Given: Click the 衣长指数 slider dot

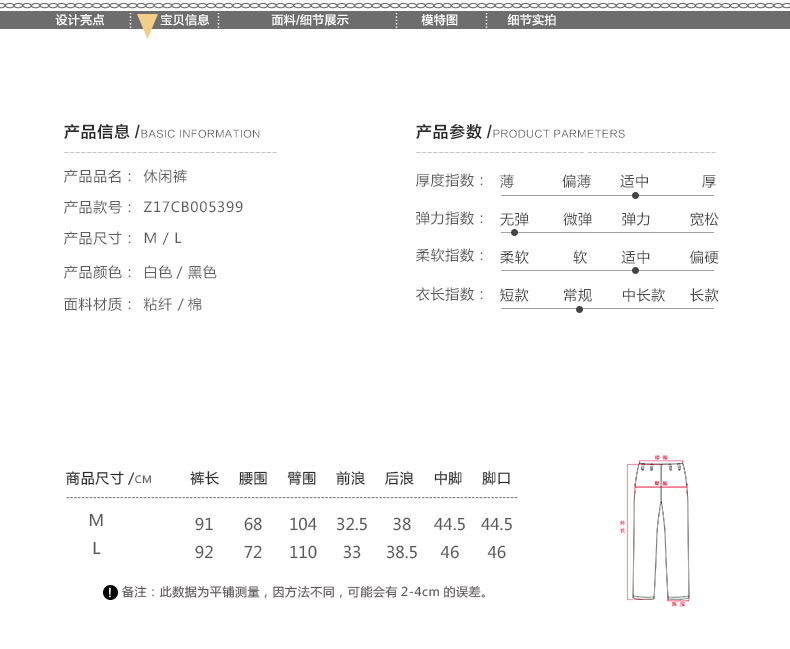Looking at the screenshot, I should tap(579, 309).
